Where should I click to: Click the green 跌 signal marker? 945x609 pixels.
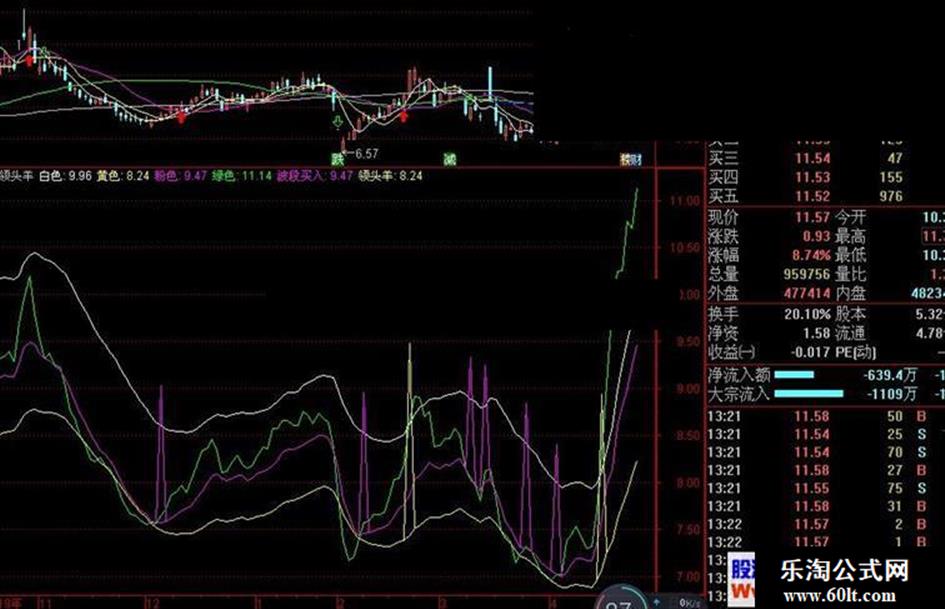(338, 159)
